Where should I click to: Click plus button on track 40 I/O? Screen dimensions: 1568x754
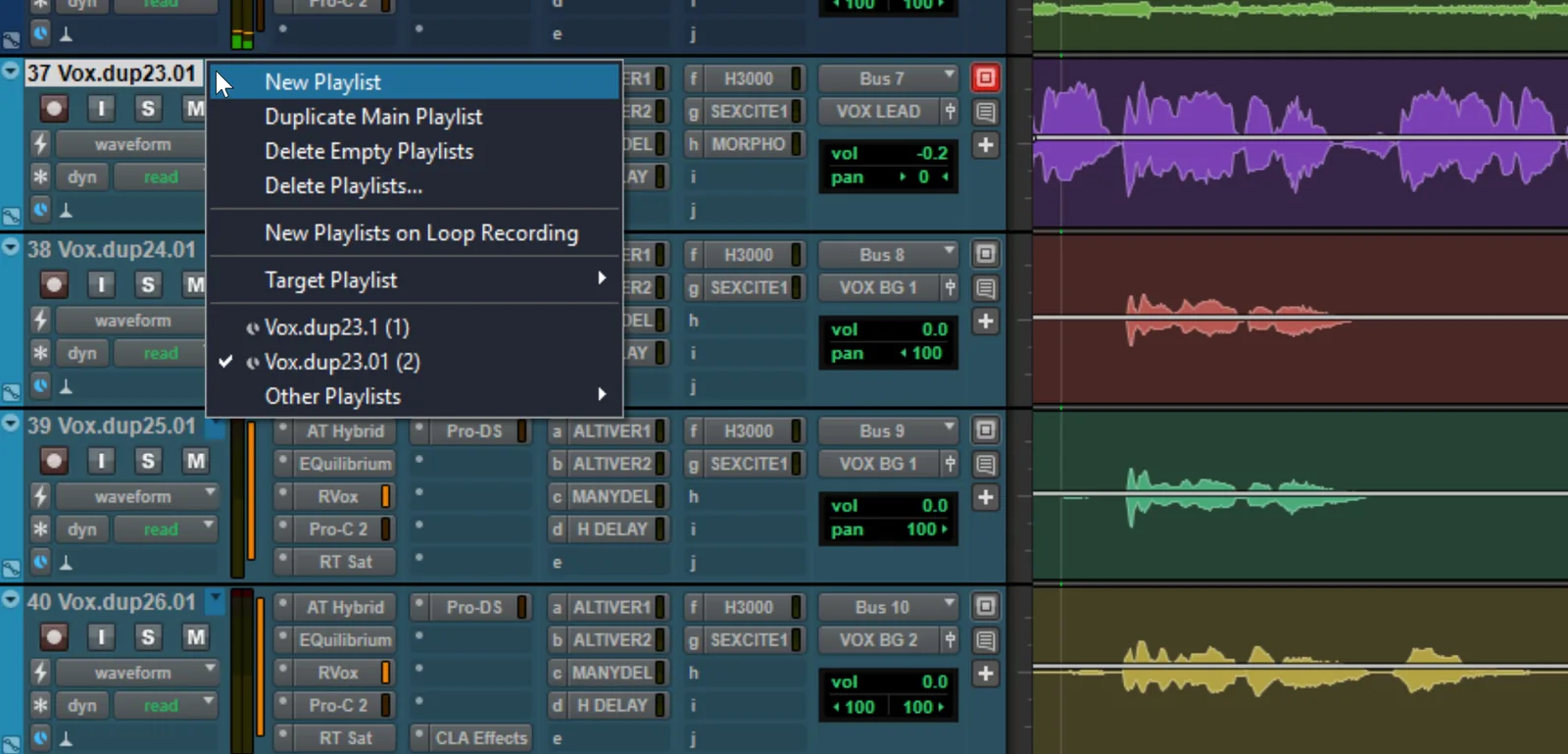click(x=985, y=674)
